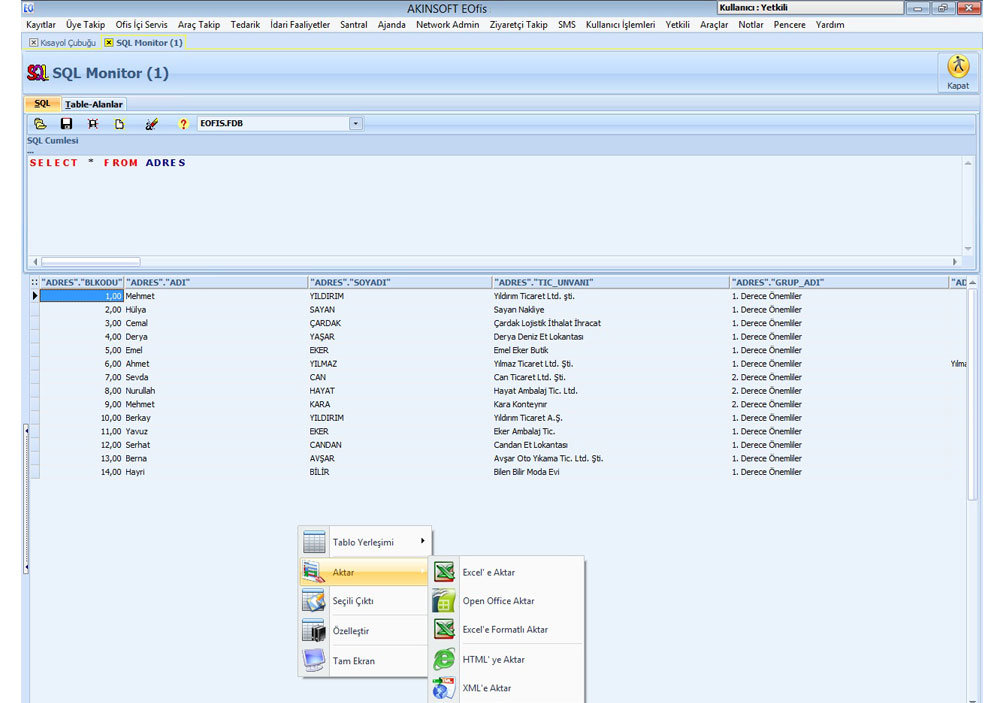Select the surname cell "CANDAN"

pyautogui.click(x=400, y=445)
